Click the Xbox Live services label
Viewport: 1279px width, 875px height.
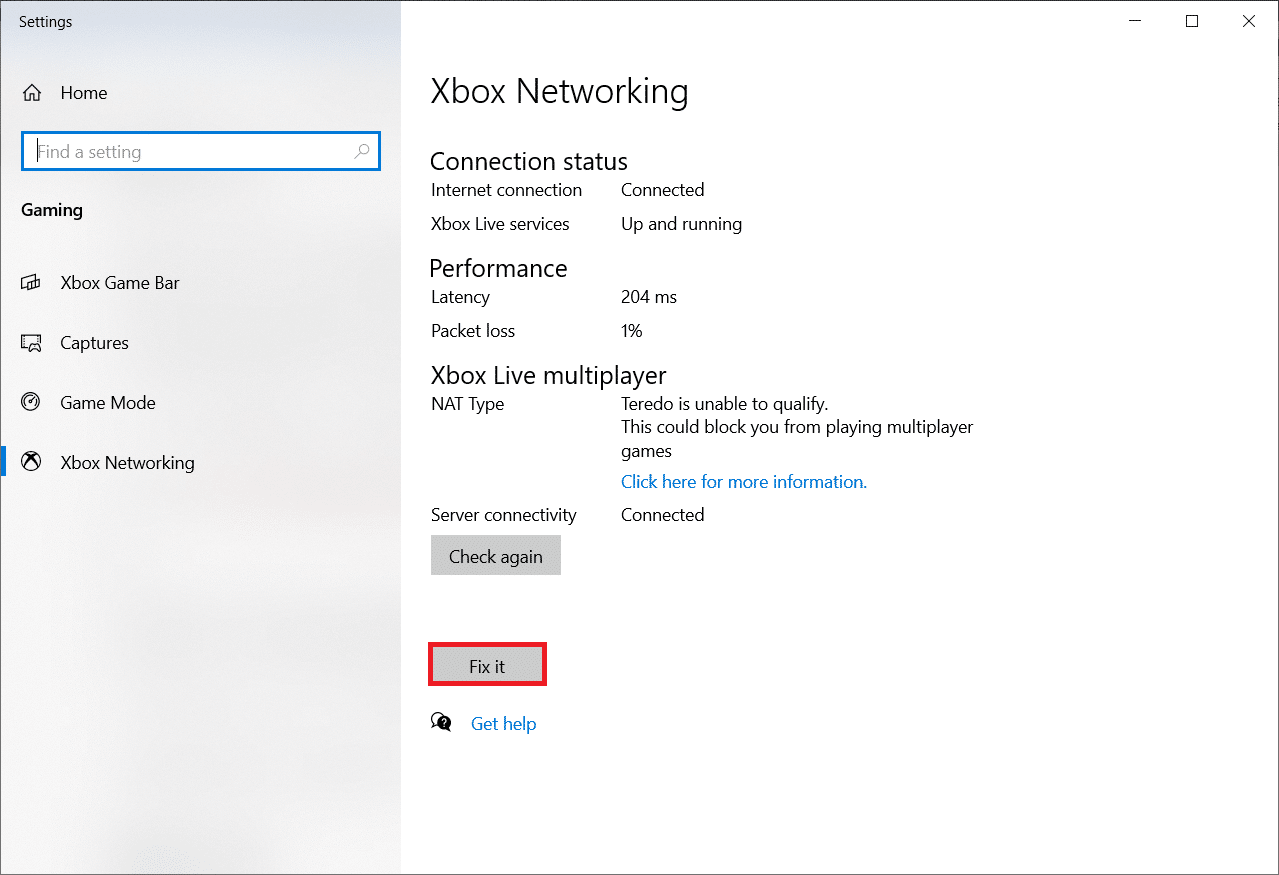coord(500,224)
